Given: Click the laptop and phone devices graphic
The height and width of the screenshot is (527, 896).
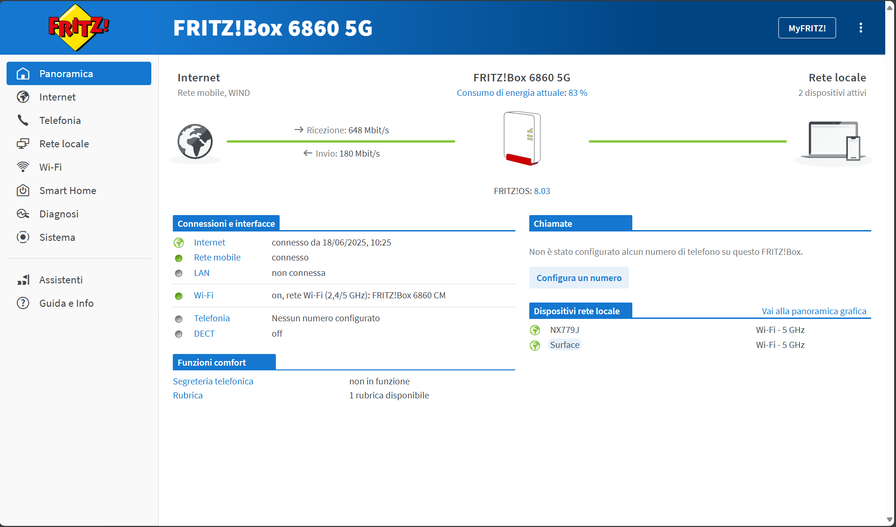Looking at the screenshot, I should tap(834, 141).
